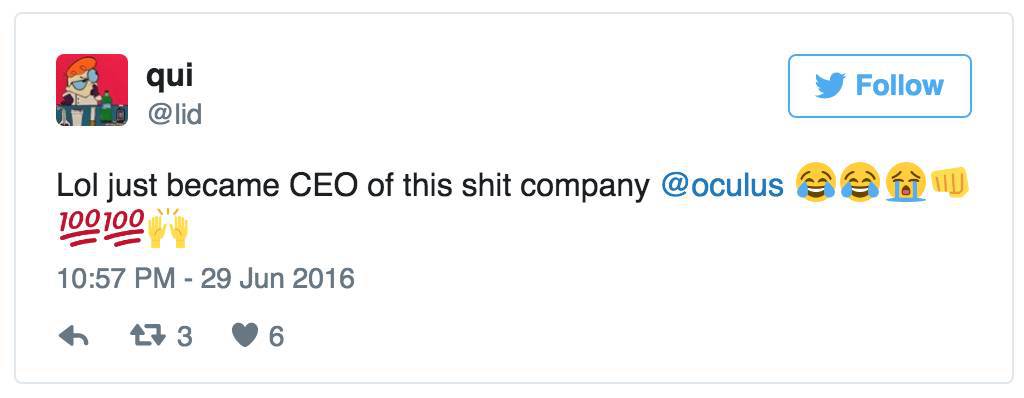Like the tweet with the heart icon
This screenshot has height=398, width=1024.
(245, 336)
